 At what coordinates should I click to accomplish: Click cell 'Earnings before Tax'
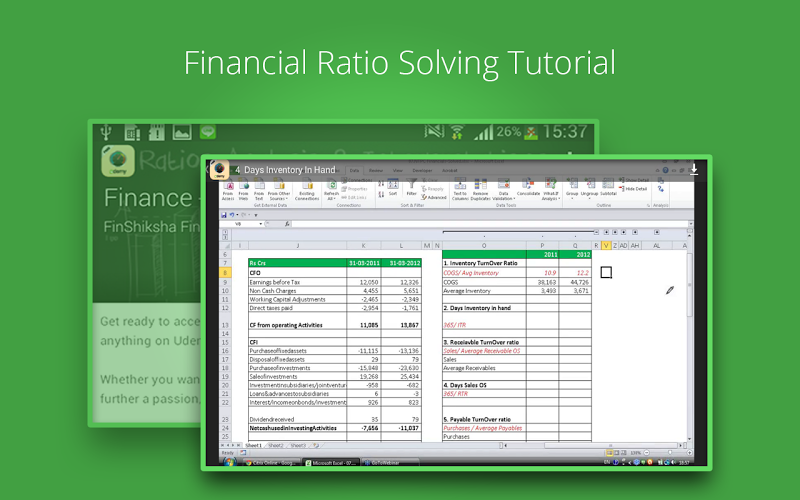pyautogui.click(x=297, y=282)
